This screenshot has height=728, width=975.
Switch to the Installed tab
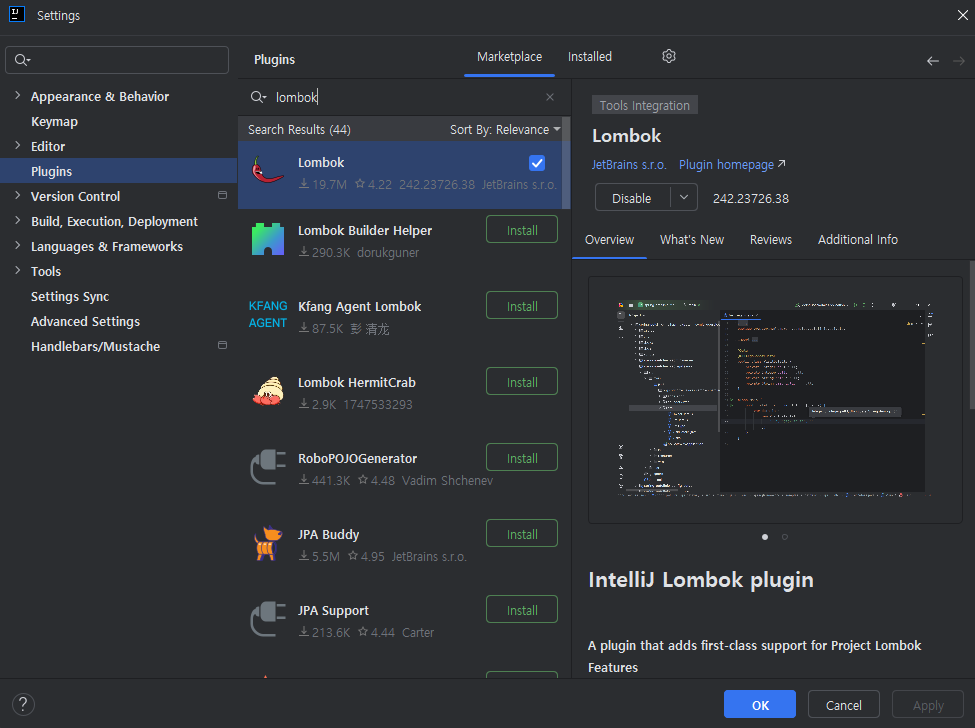(x=589, y=57)
